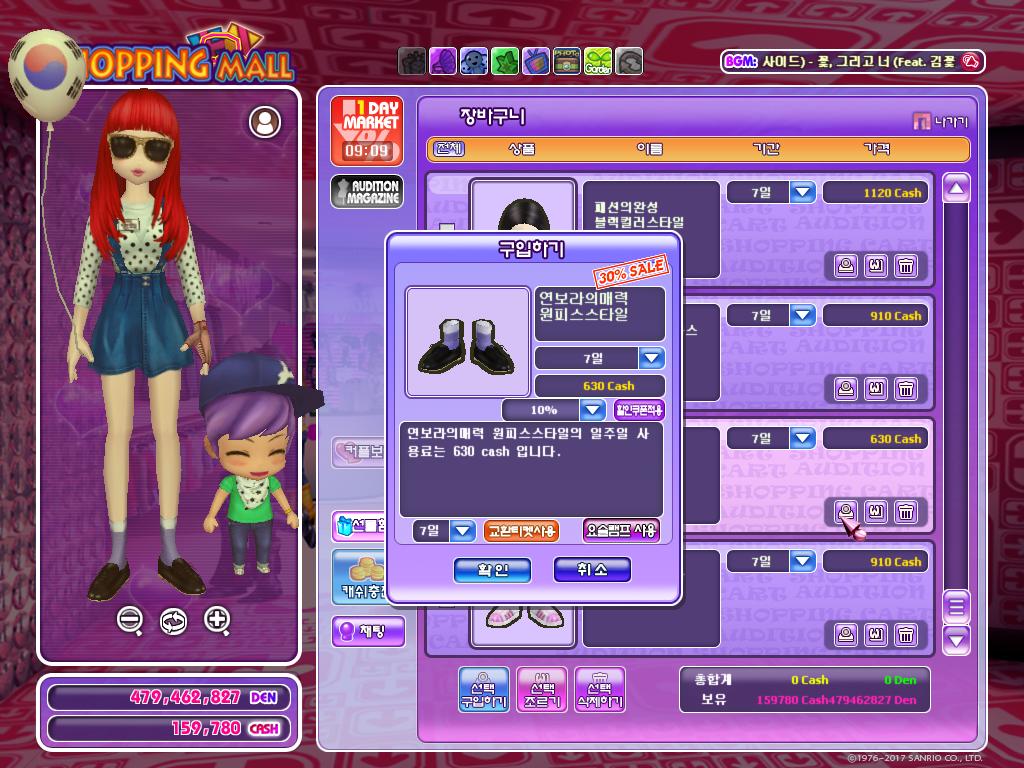
Task: Click the 159,780 CASH balance
Action: tap(168, 728)
